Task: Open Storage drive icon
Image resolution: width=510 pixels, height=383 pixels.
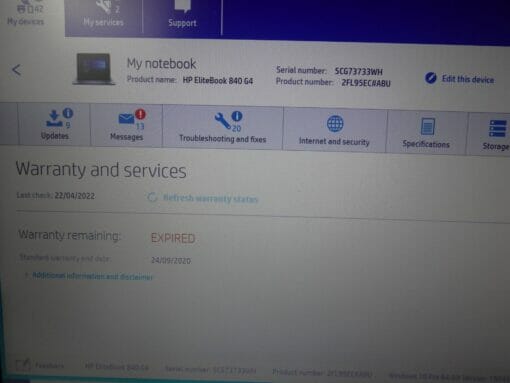Action: pos(498,129)
